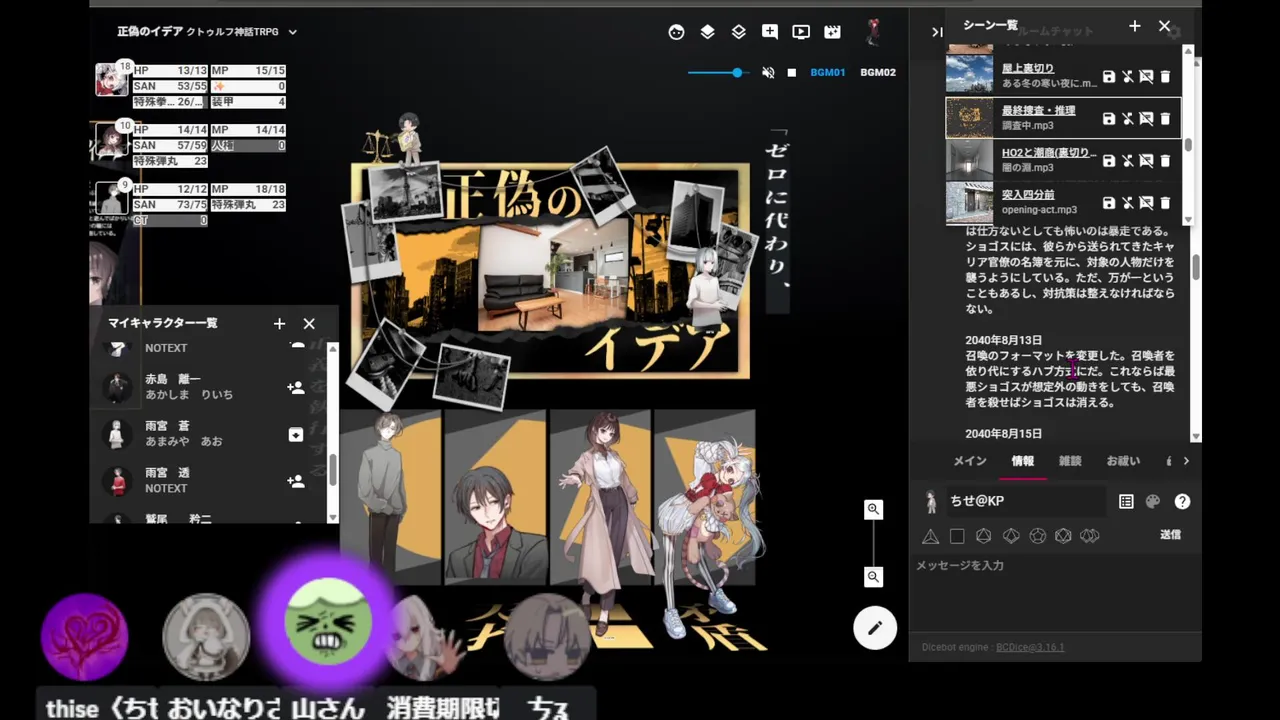Focus the メッセージを入力 message field
This screenshot has height=720, width=1280.
point(1055,592)
